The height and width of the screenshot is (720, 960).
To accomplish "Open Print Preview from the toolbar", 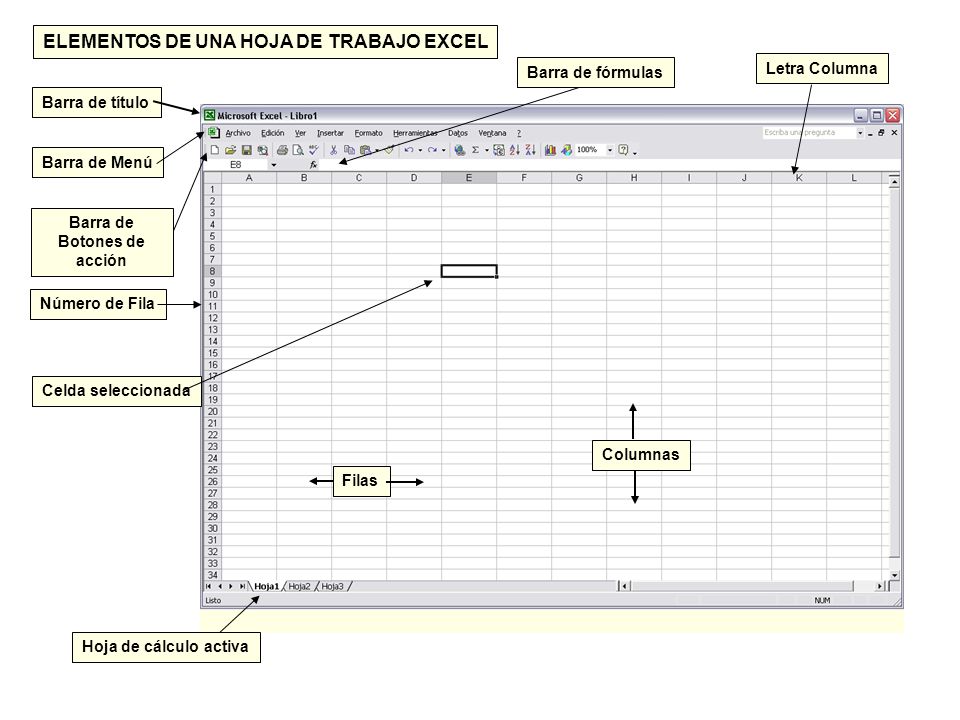I will [x=298, y=150].
